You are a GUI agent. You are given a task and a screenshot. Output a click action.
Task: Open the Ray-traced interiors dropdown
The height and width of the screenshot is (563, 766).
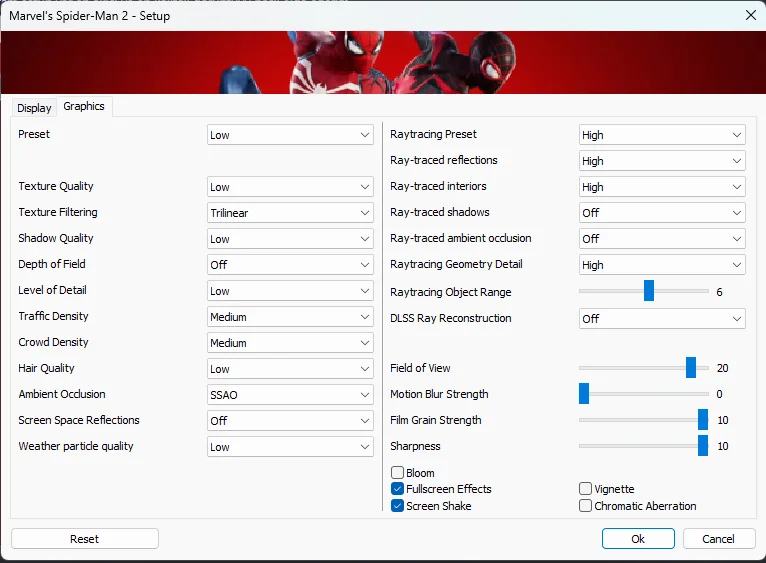pyautogui.click(x=662, y=187)
